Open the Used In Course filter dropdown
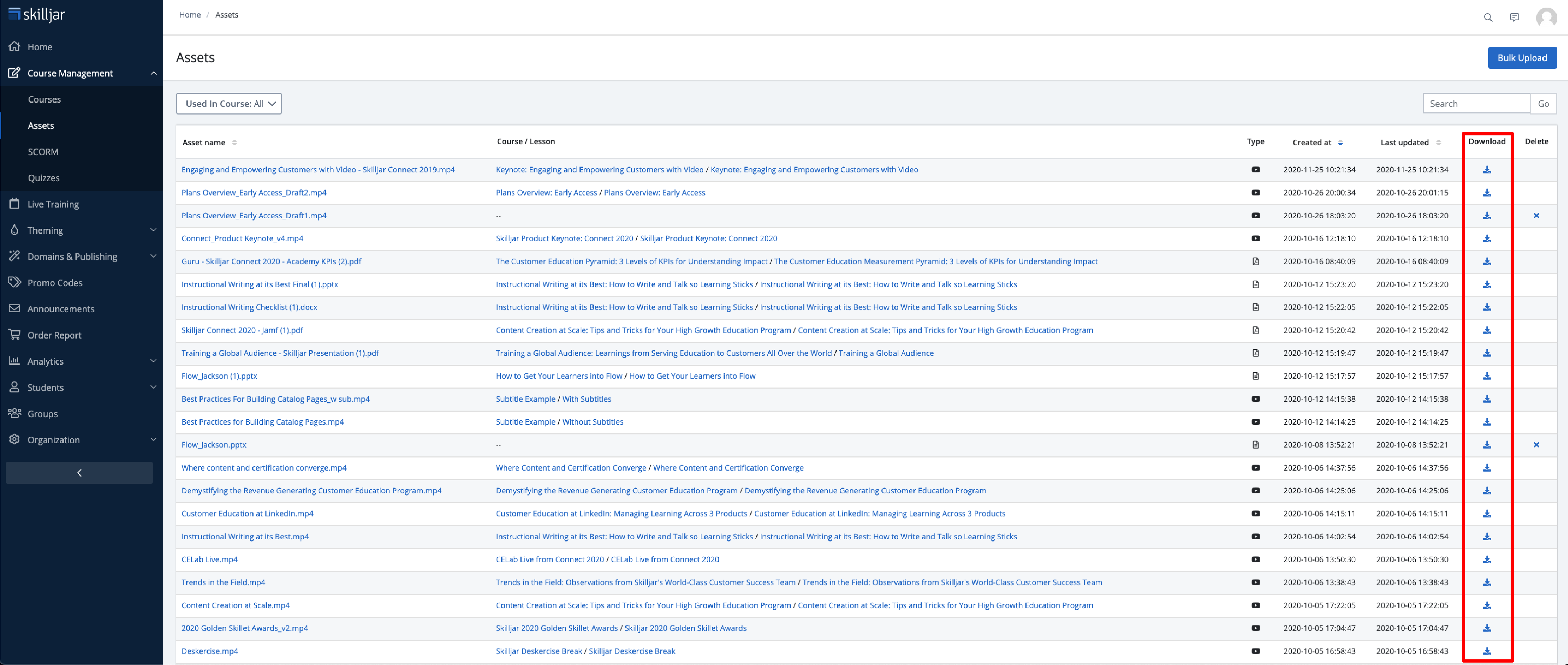1568x665 pixels. (229, 103)
